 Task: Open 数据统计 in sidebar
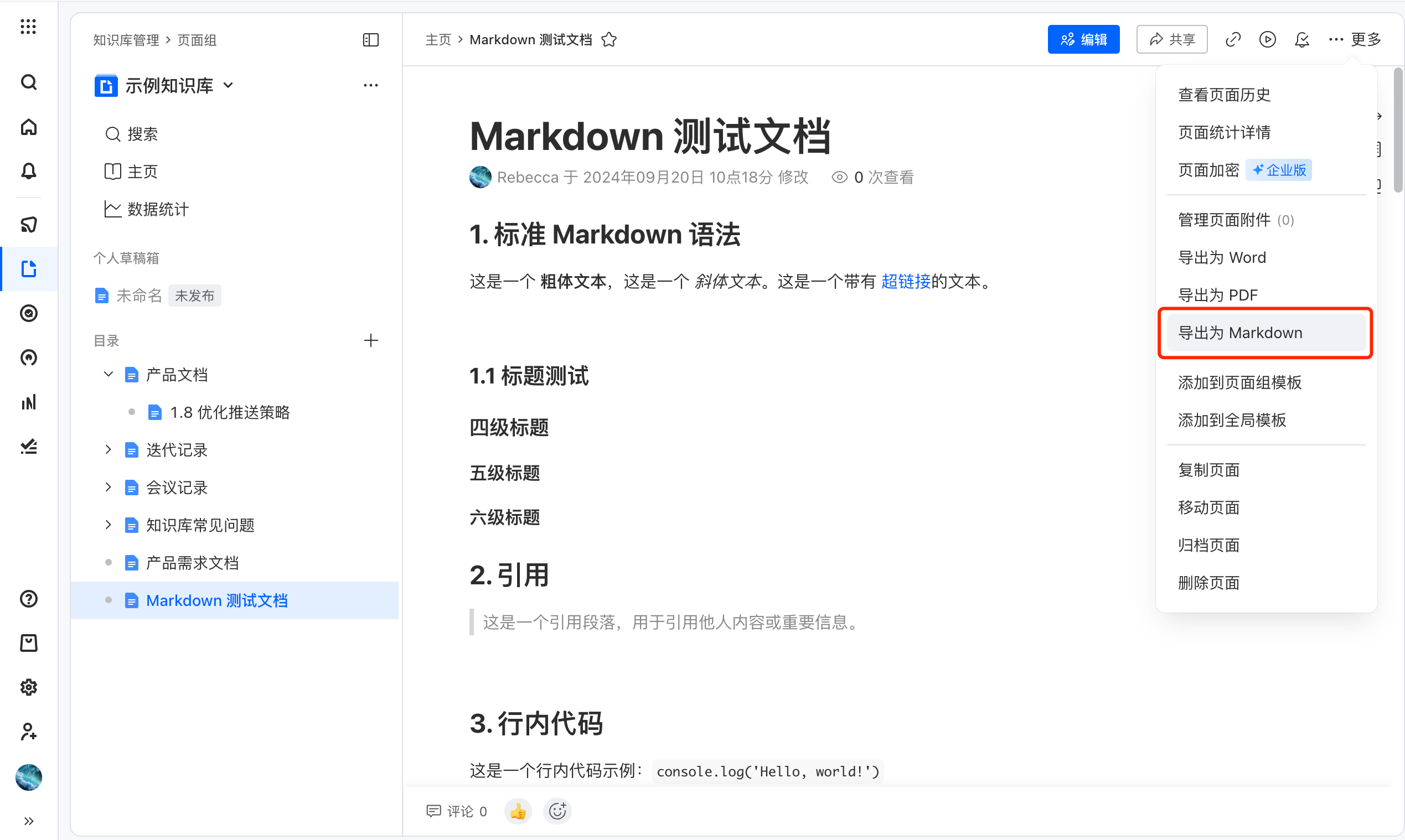click(147, 209)
